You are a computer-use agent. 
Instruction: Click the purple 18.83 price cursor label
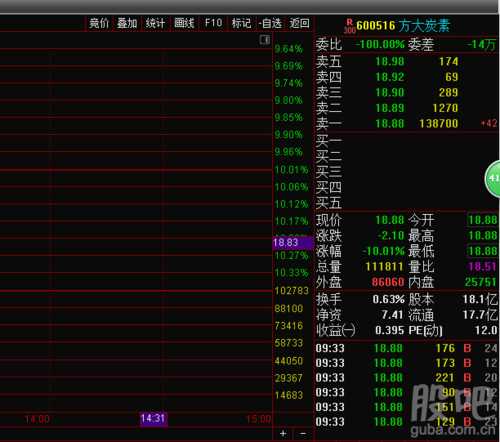[293, 243]
